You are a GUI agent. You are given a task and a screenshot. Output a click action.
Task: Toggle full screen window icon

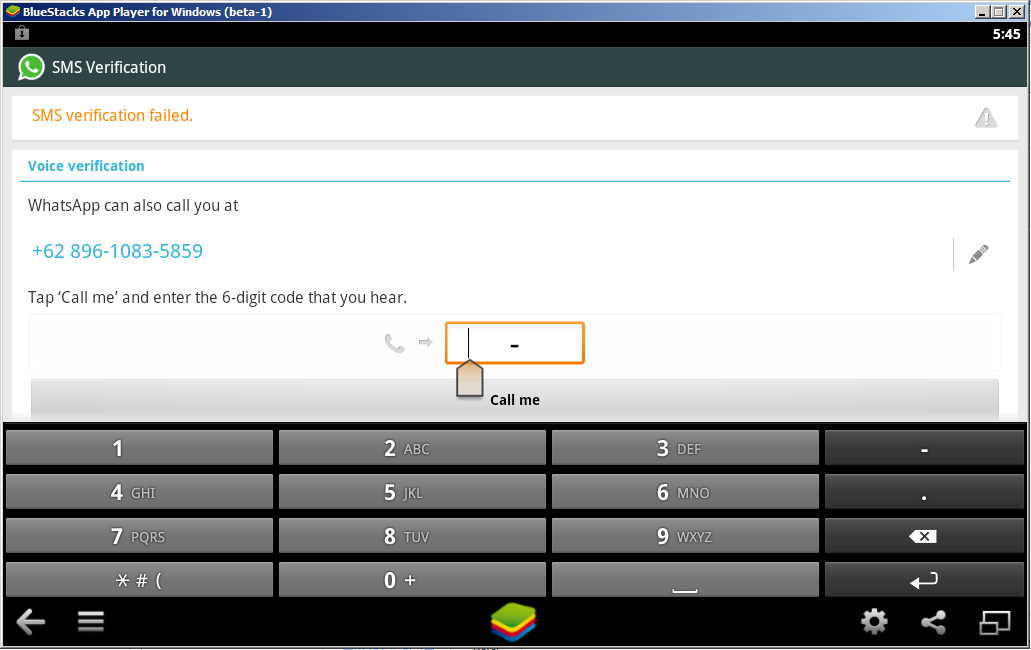(995, 622)
